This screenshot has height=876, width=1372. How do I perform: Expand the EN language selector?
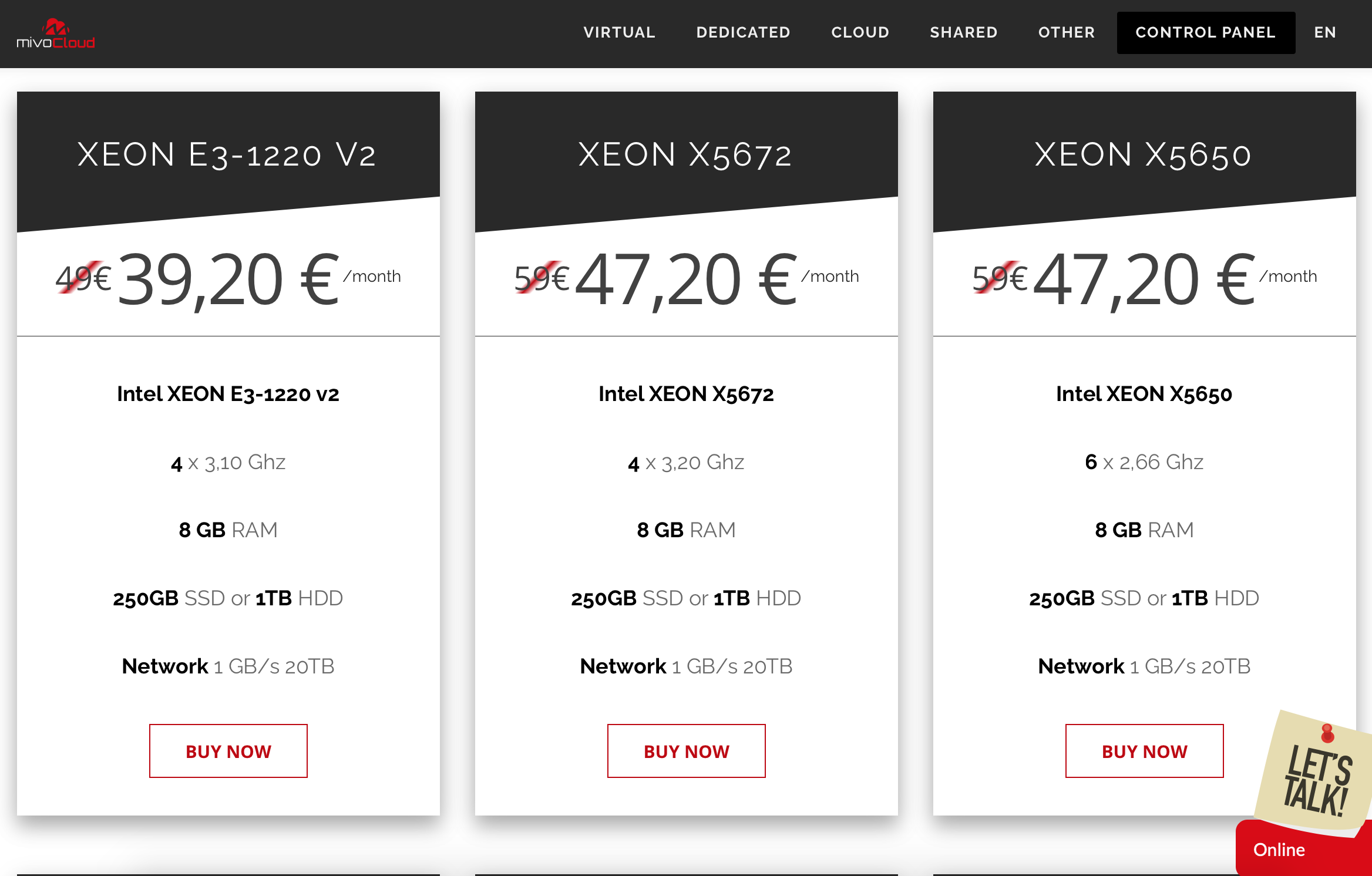pyautogui.click(x=1325, y=32)
